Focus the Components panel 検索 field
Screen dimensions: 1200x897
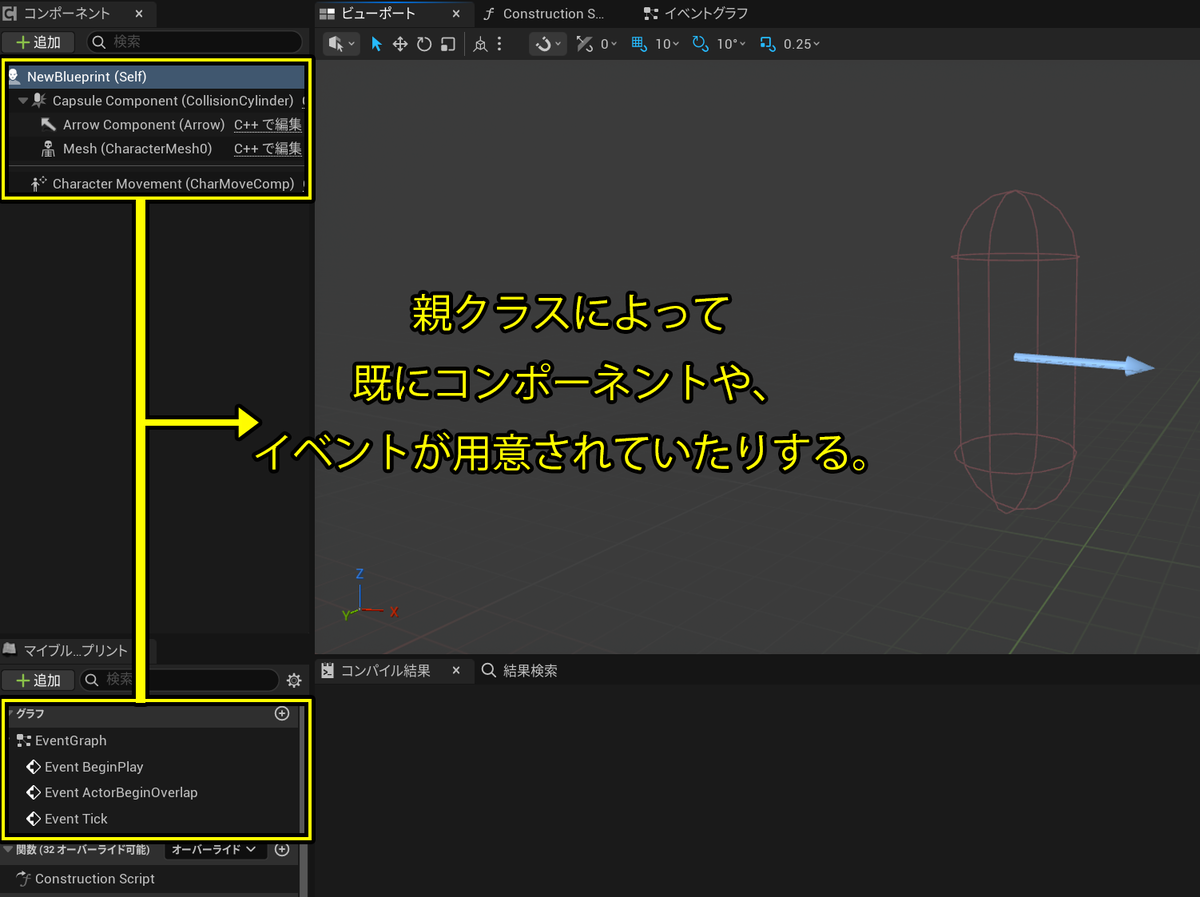point(195,42)
